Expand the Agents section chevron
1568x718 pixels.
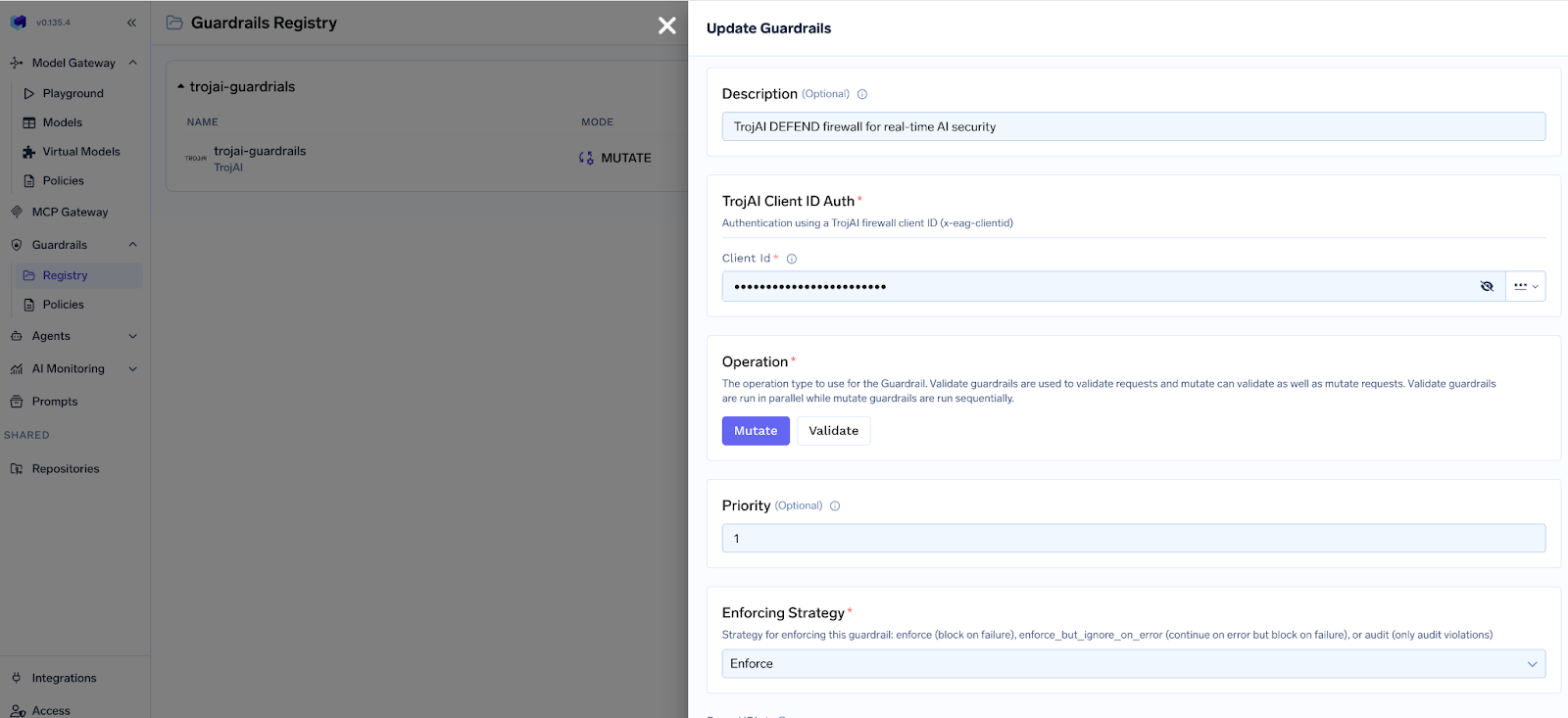coord(133,336)
